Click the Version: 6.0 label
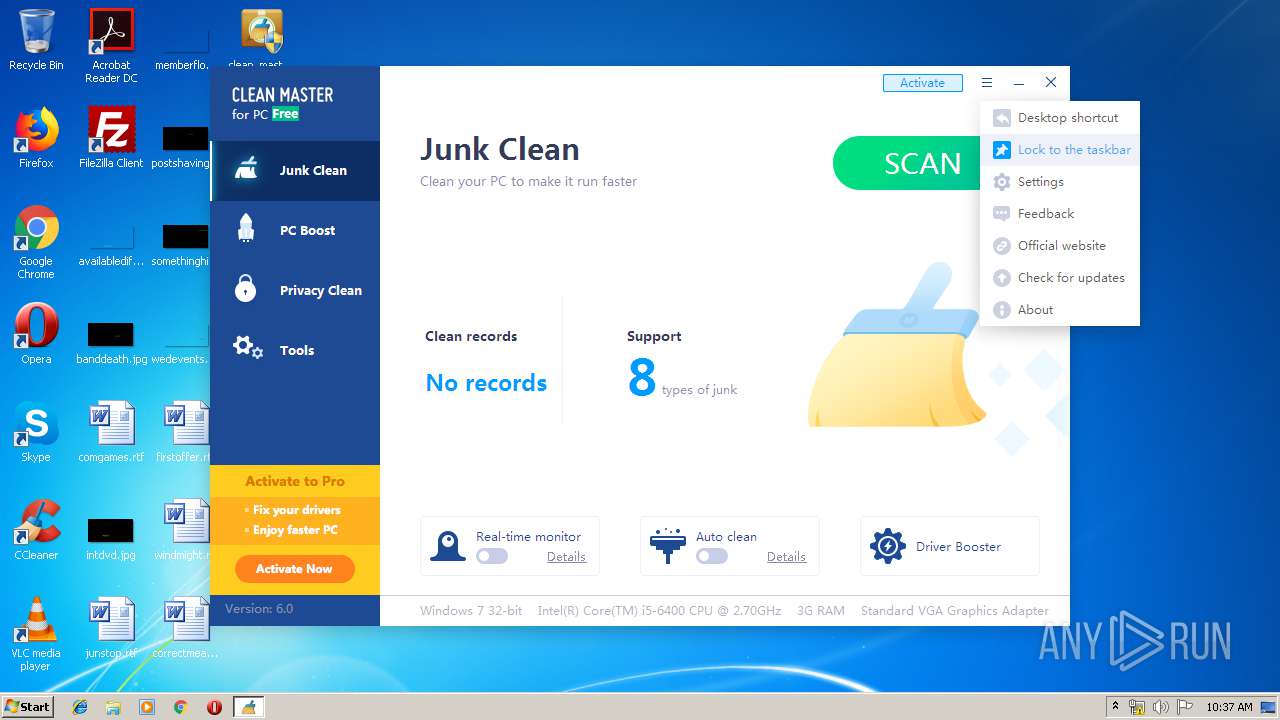This screenshot has height=720, width=1280. click(259, 609)
